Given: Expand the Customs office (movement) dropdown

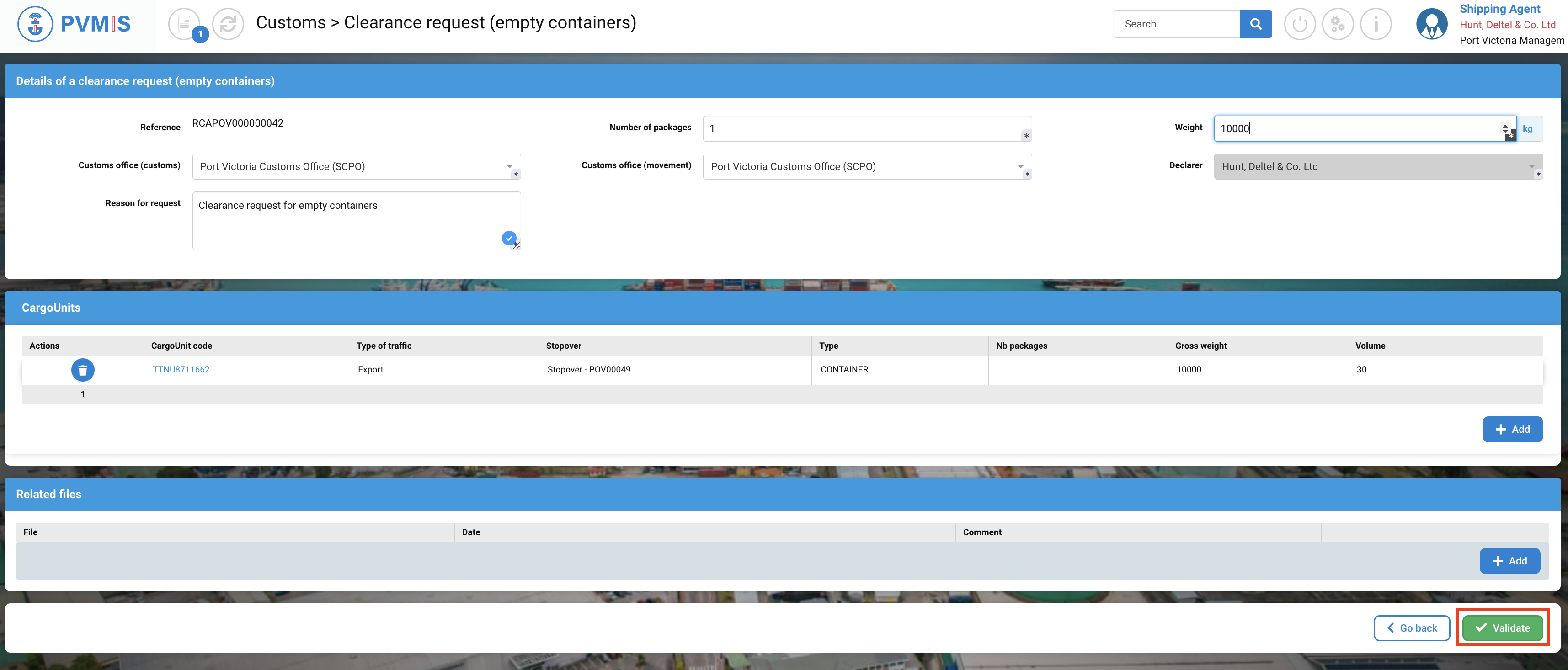Looking at the screenshot, I should coord(1020,166).
